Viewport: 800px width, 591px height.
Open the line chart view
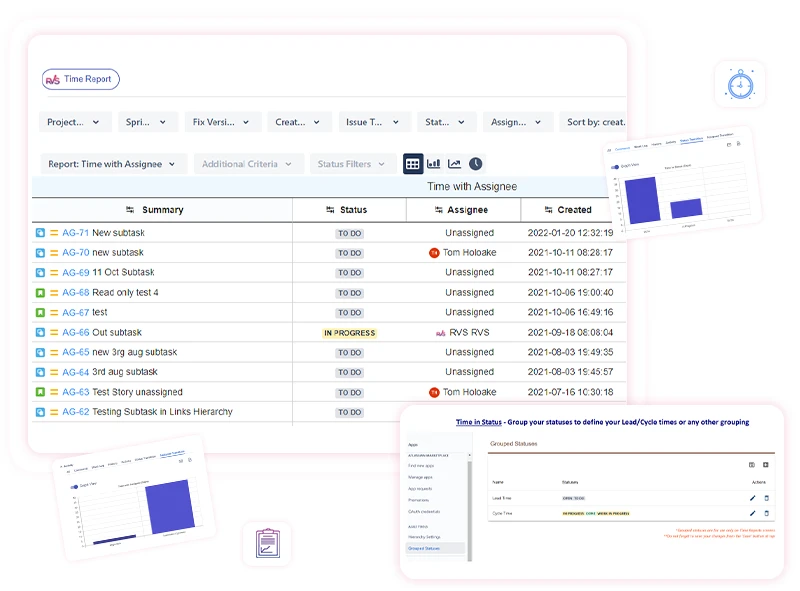455,163
